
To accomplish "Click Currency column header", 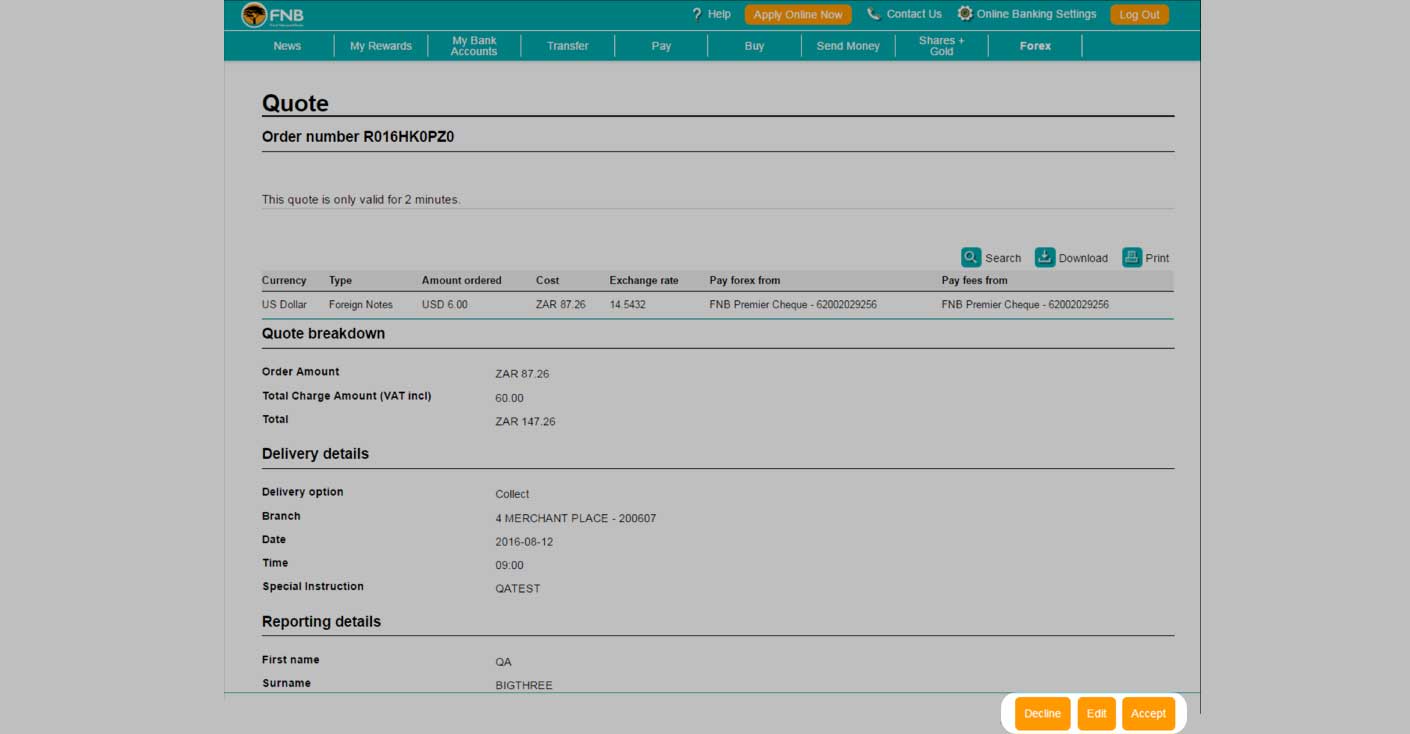I will coord(284,281).
